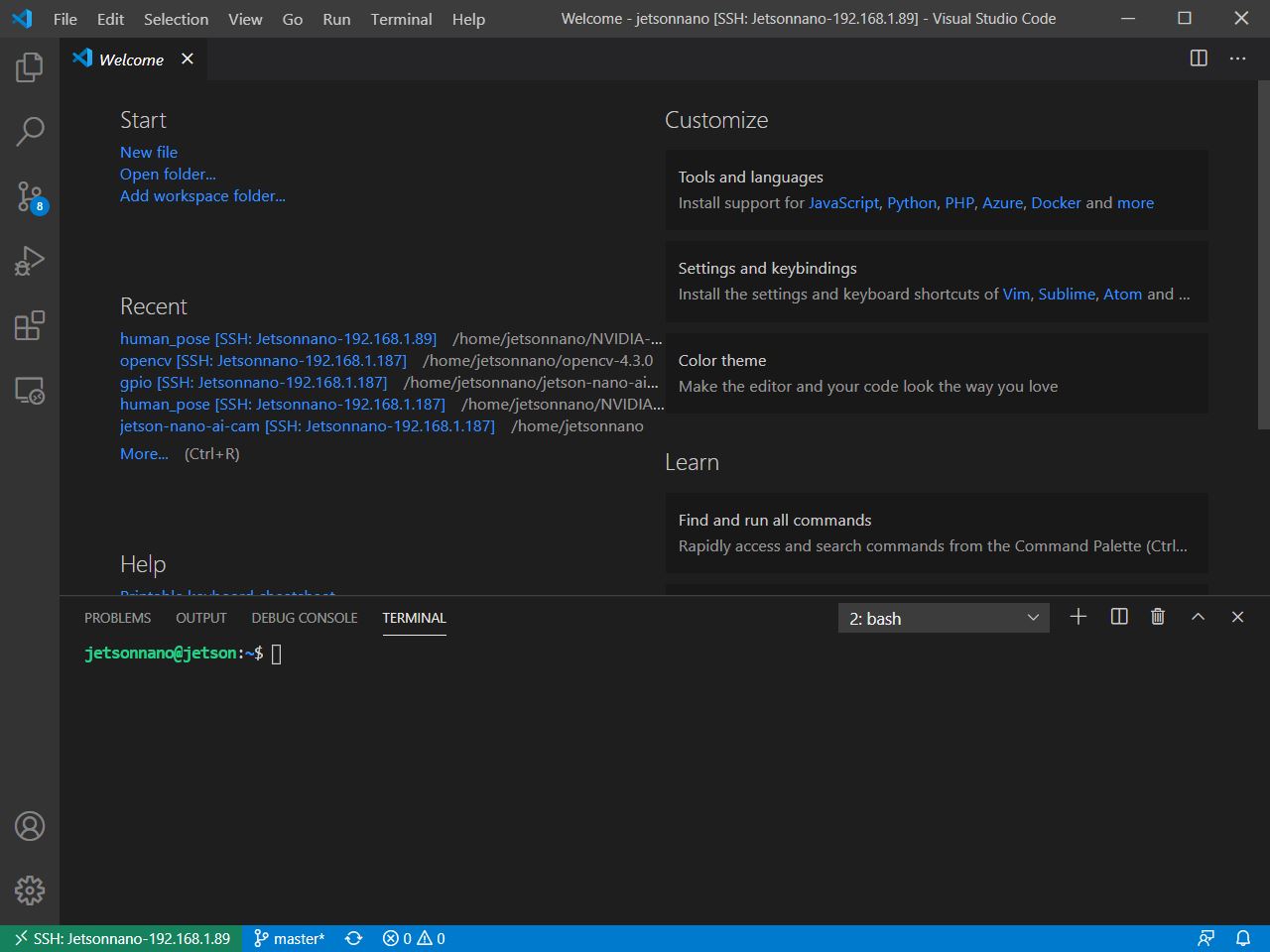Open recent human_pose on 192.168.1.187

tap(283, 404)
